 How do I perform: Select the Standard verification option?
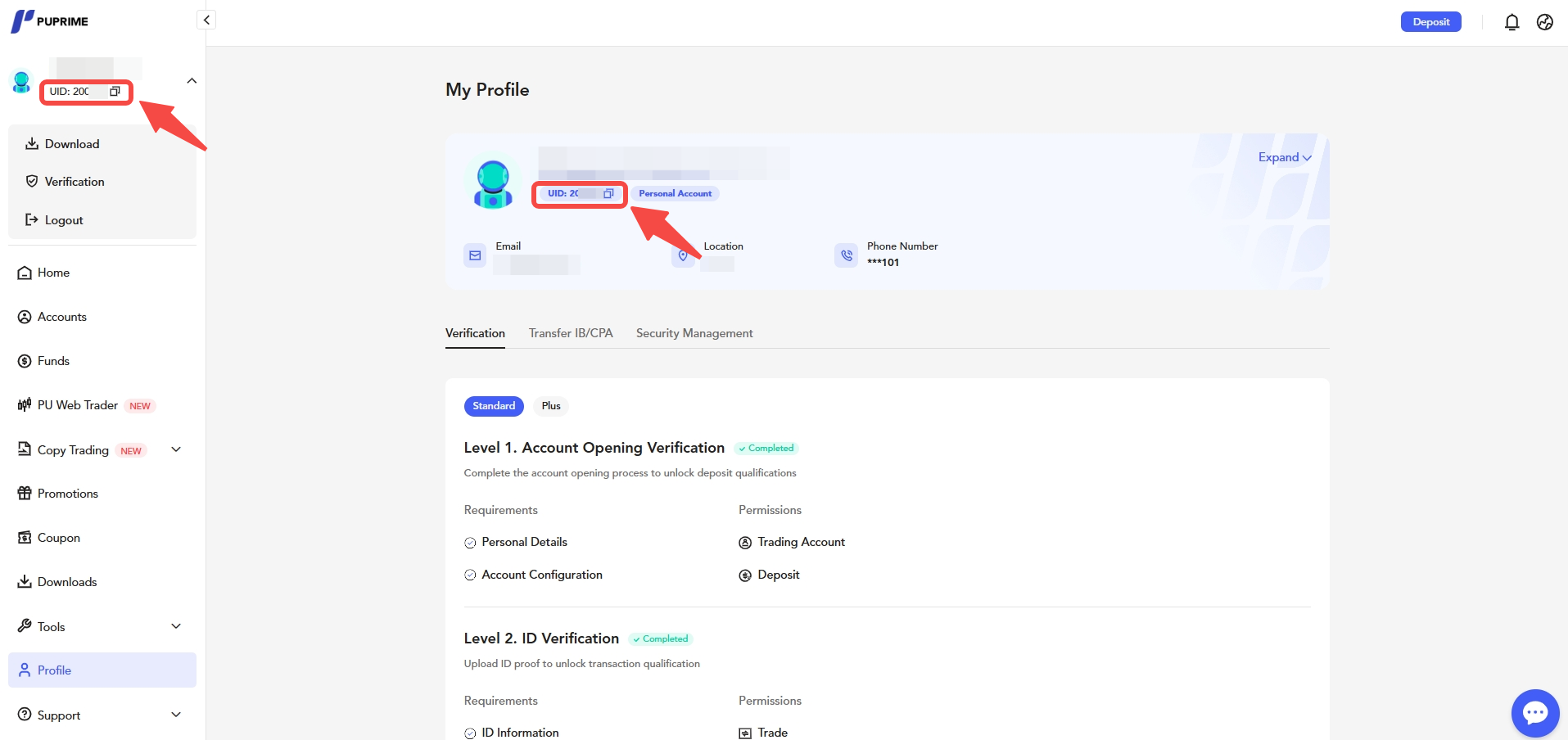494,406
